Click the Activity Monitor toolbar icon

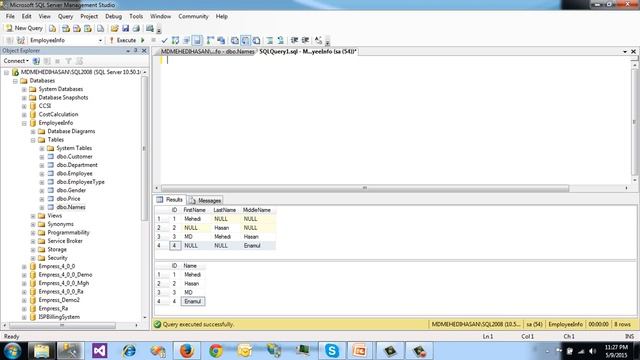click(x=150, y=28)
